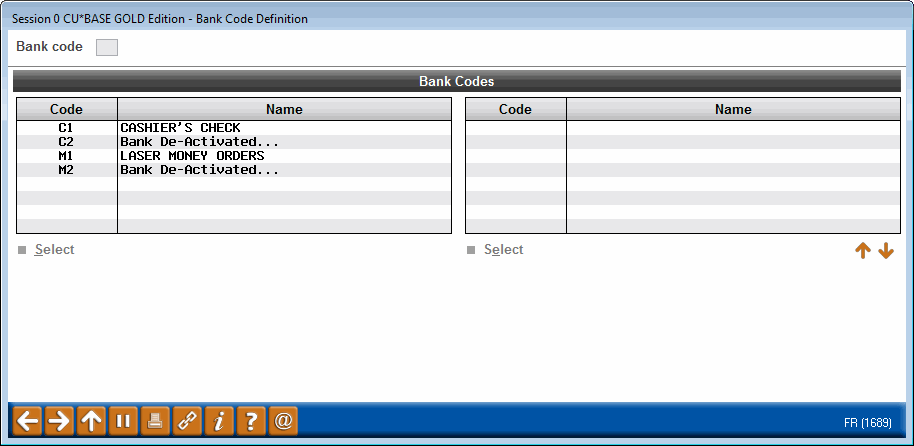Click the right table Name column header
The width and height of the screenshot is (914, 446).
[x=733, y=109]
